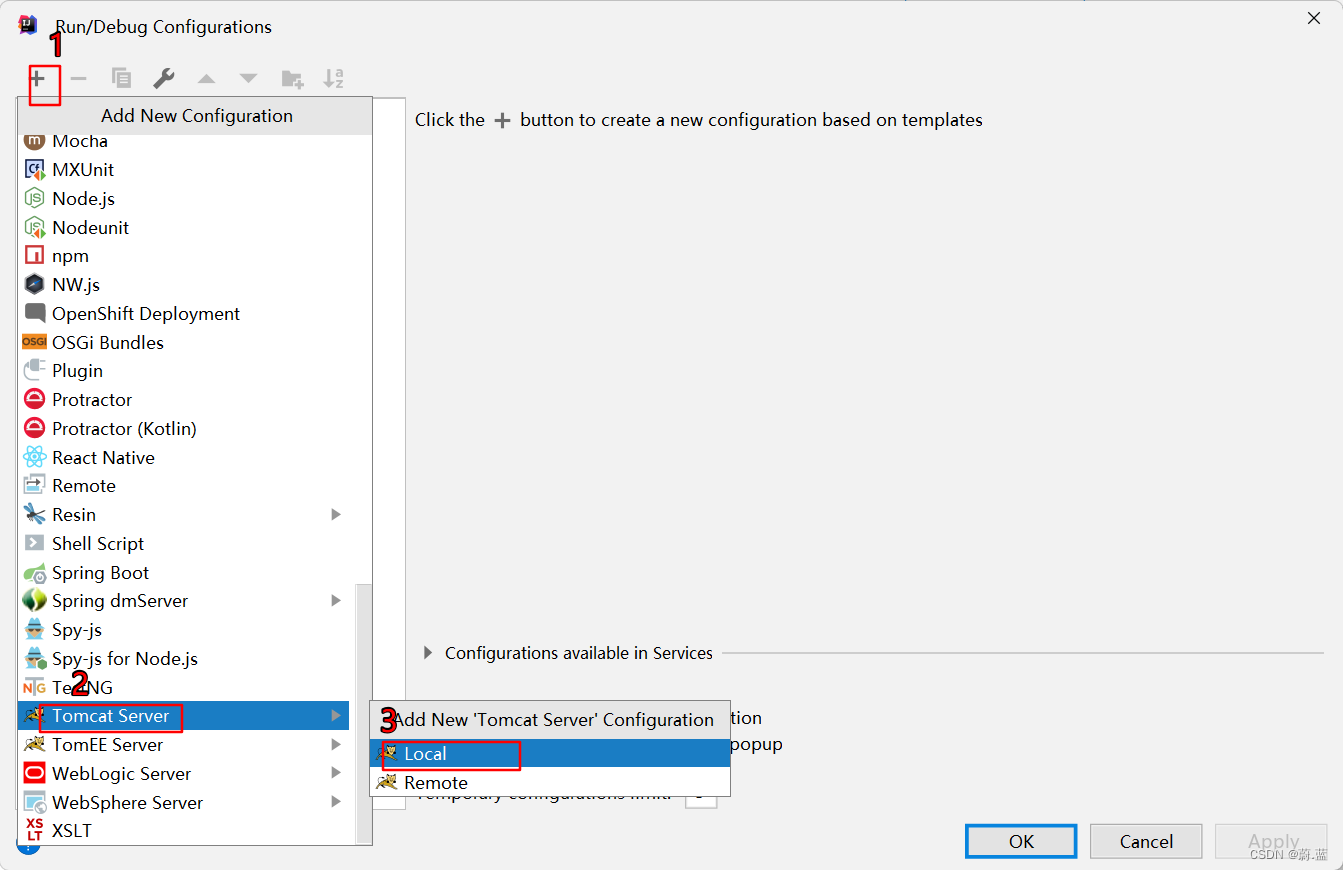Image resolution: width=1343 pixels, height=870 pixels.
Task: Select the Protractor (Kotlin) icon
Action: (x=35, y=429)
